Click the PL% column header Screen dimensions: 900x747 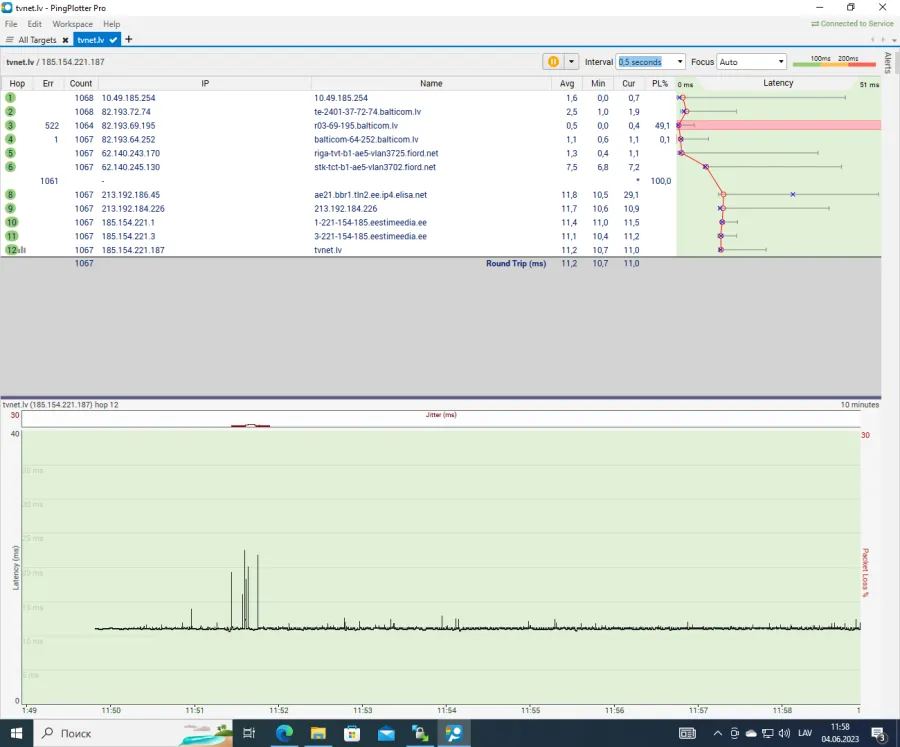[660, 83]
